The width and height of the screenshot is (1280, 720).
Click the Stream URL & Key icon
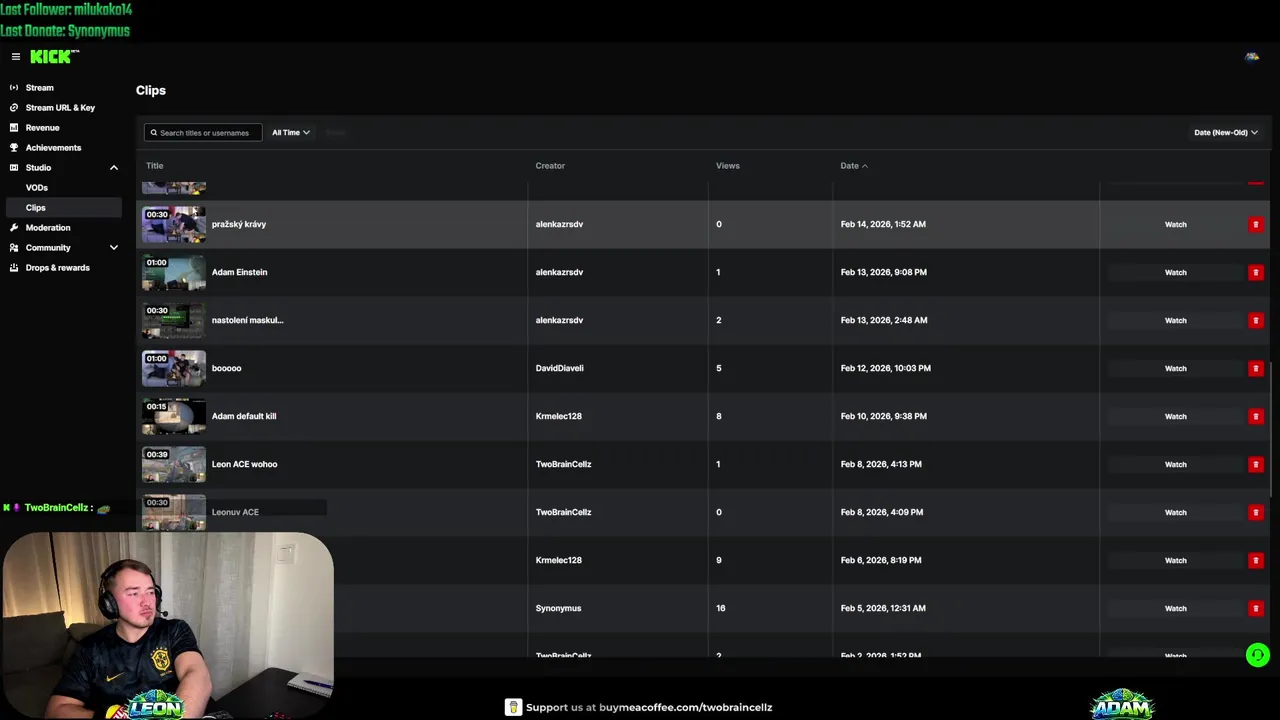[14, 108]
